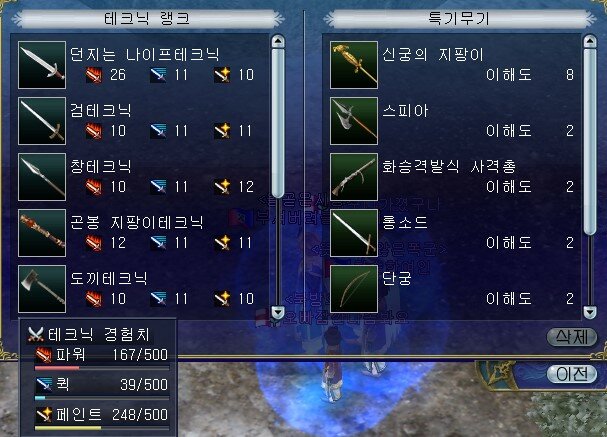
Task: Click the 테크닉 랭크 panel header
Action: (147, 19)
